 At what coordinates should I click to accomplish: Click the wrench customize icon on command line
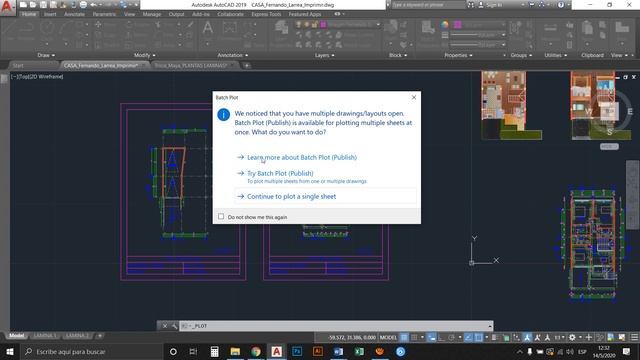[174, 326]
